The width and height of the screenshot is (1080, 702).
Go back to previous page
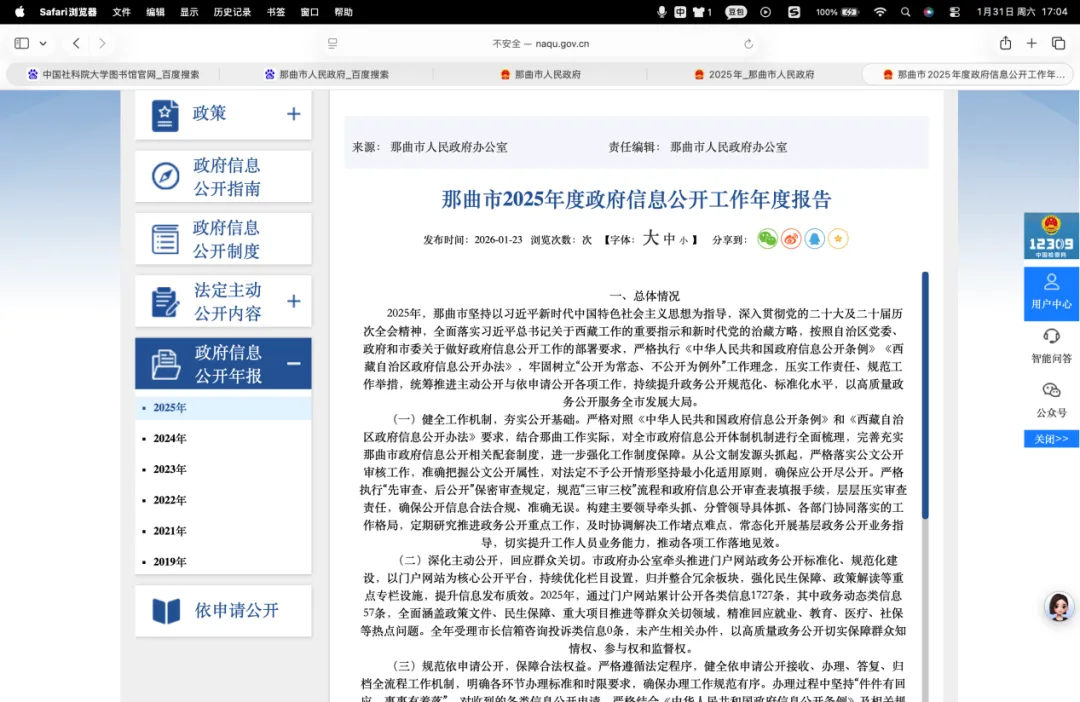tap(76, 43)
